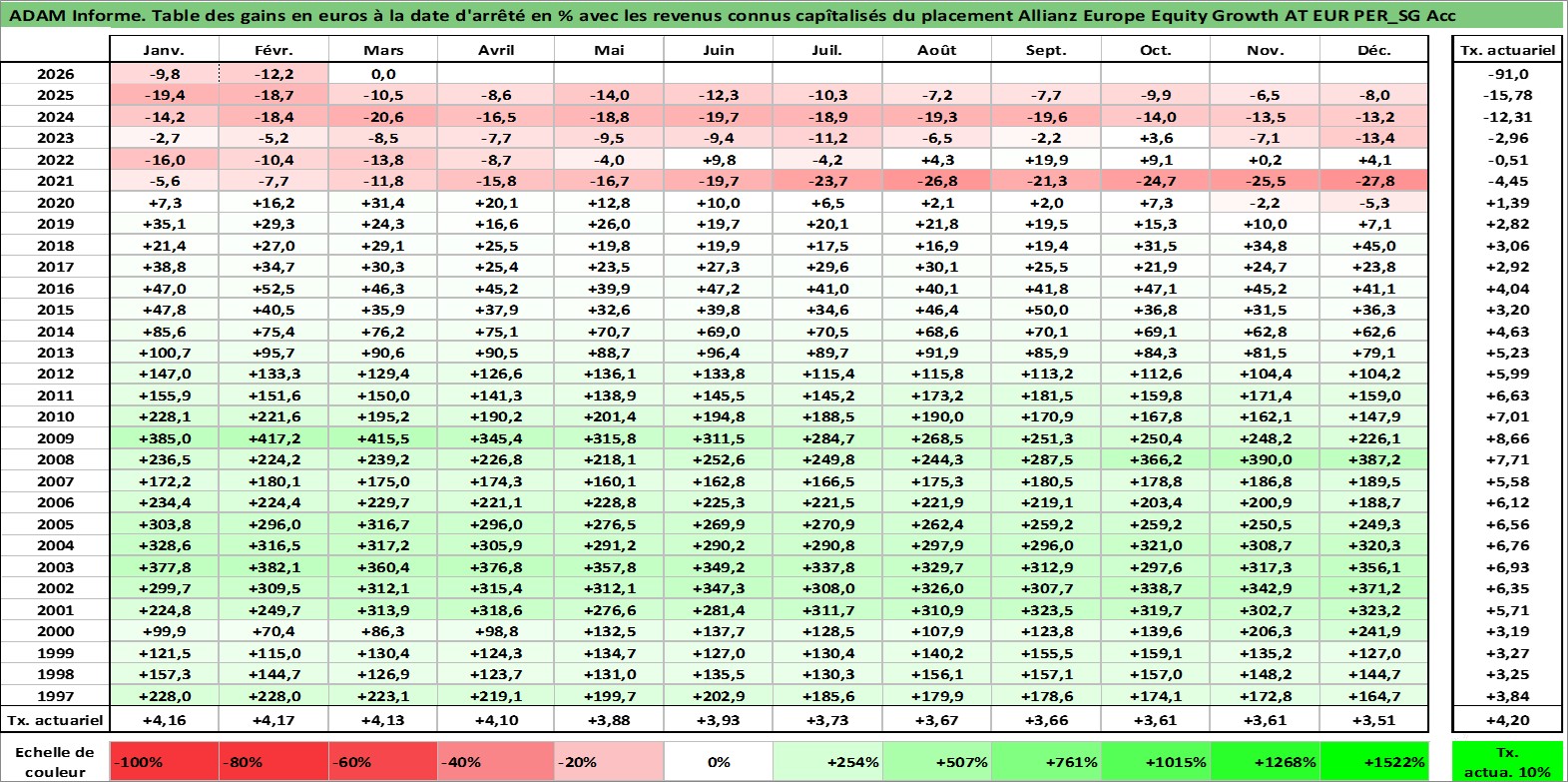Viewport: 1568px width, 782px height.
Task: Select the +382,1 cell in Févr. 2003
Action: (x=273, y=567)
